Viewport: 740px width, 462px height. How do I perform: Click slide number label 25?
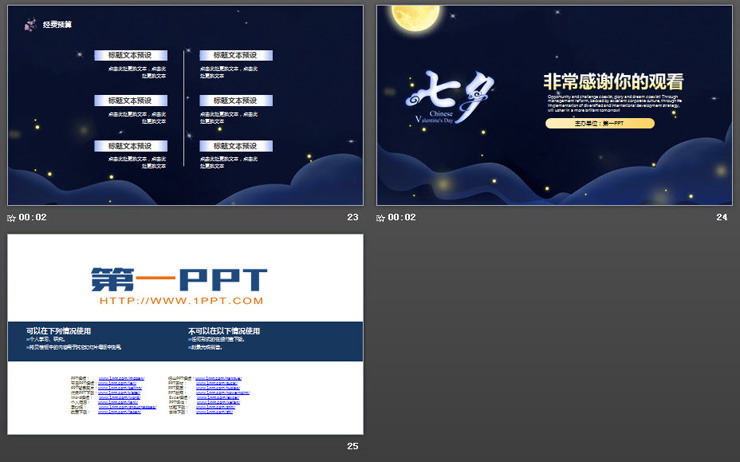pos(353,446)
